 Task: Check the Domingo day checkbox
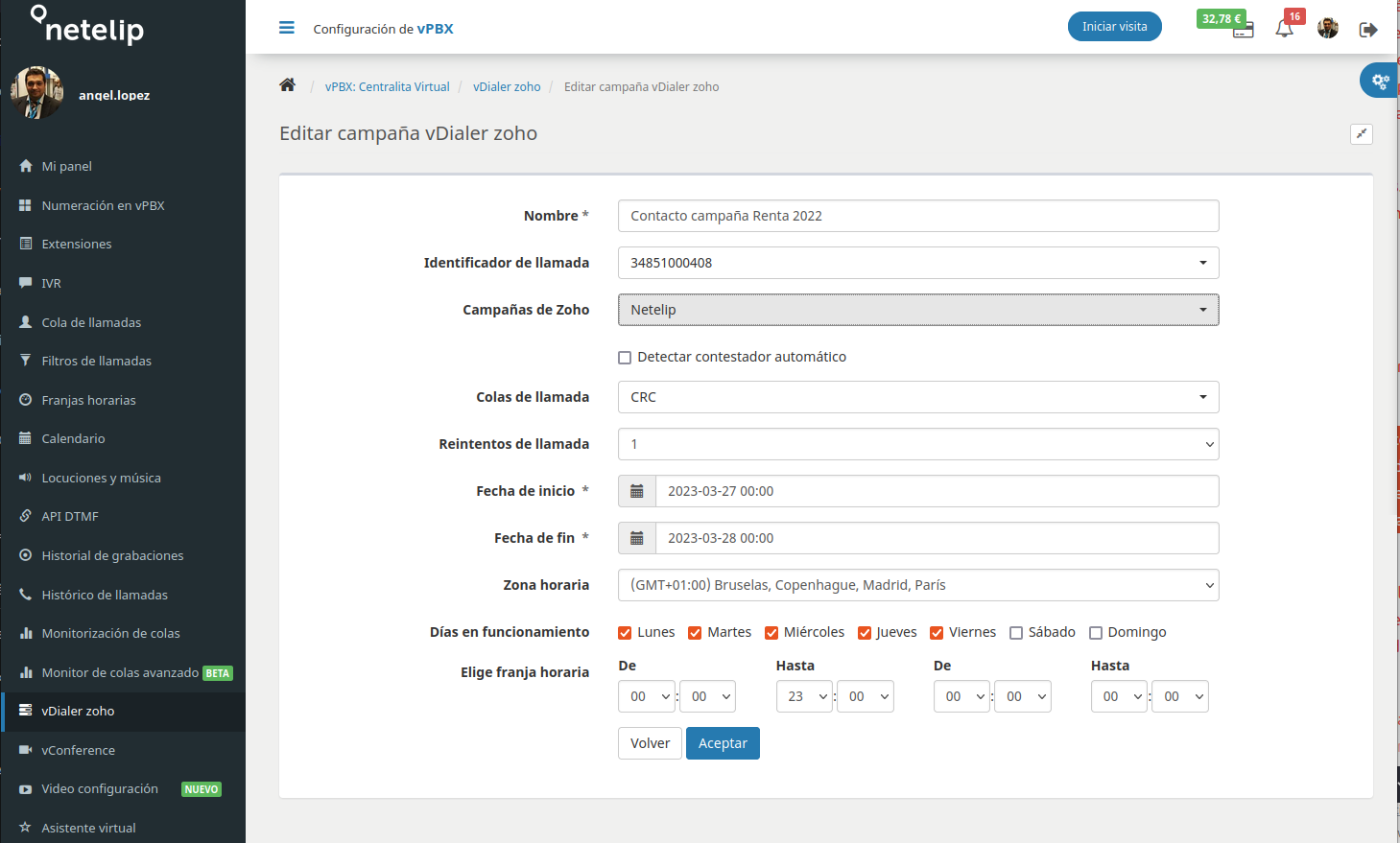[1096, 633]
